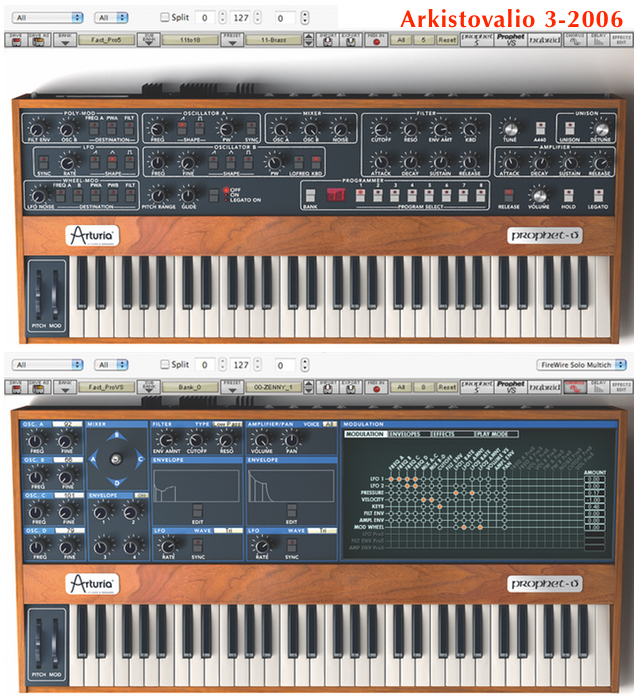This screenshot has width=640, height=700.
Task: Toggle the UNISON switch
Action: click(x=569, y=129)
